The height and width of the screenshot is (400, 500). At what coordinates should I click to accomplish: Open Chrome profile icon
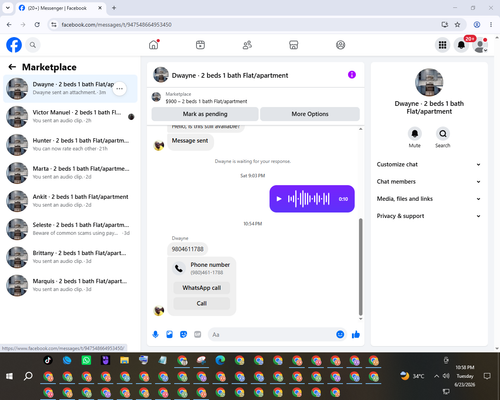pyautogui.click(x=477, y=25)
